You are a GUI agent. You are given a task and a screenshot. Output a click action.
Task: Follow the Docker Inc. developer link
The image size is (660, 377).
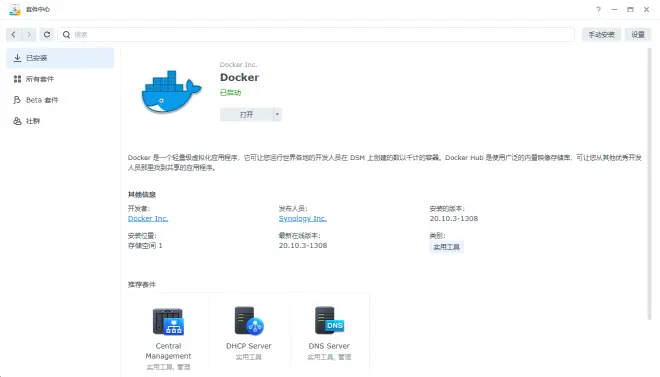click(x=148, y=218)
